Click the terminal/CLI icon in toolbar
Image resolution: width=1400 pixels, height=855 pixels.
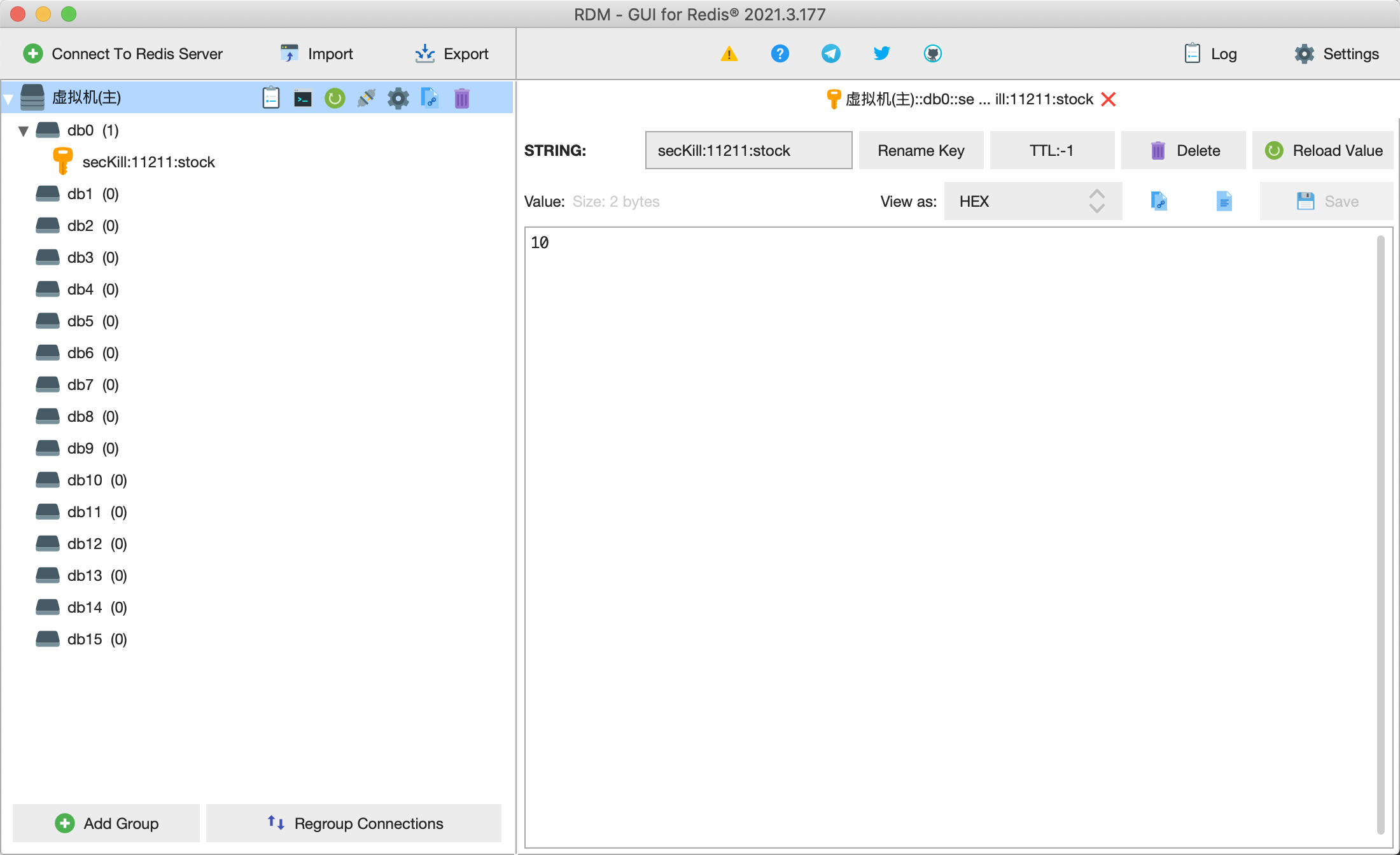(x=303, y=97)
